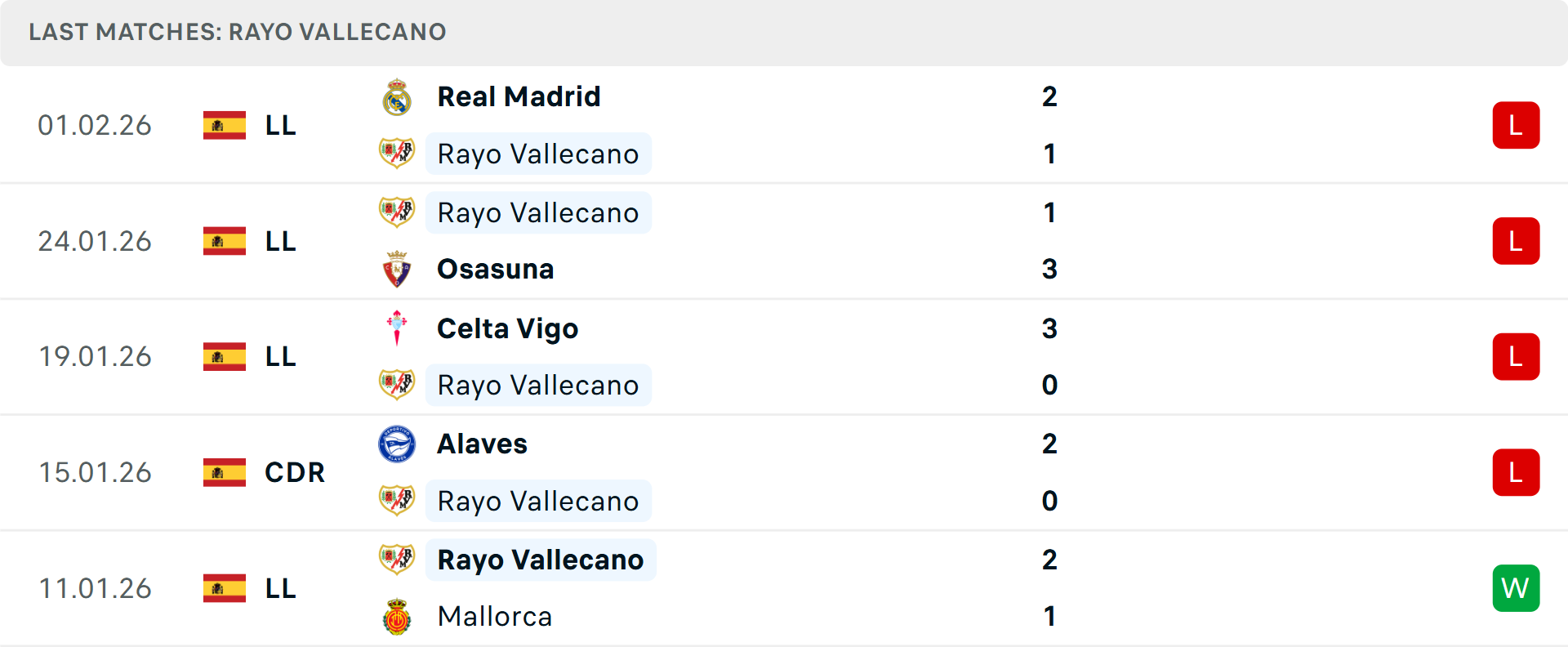Screen dimensions: 1568x647
Task: Click the Alaves club emblem
Action: (x=397, y=444)
